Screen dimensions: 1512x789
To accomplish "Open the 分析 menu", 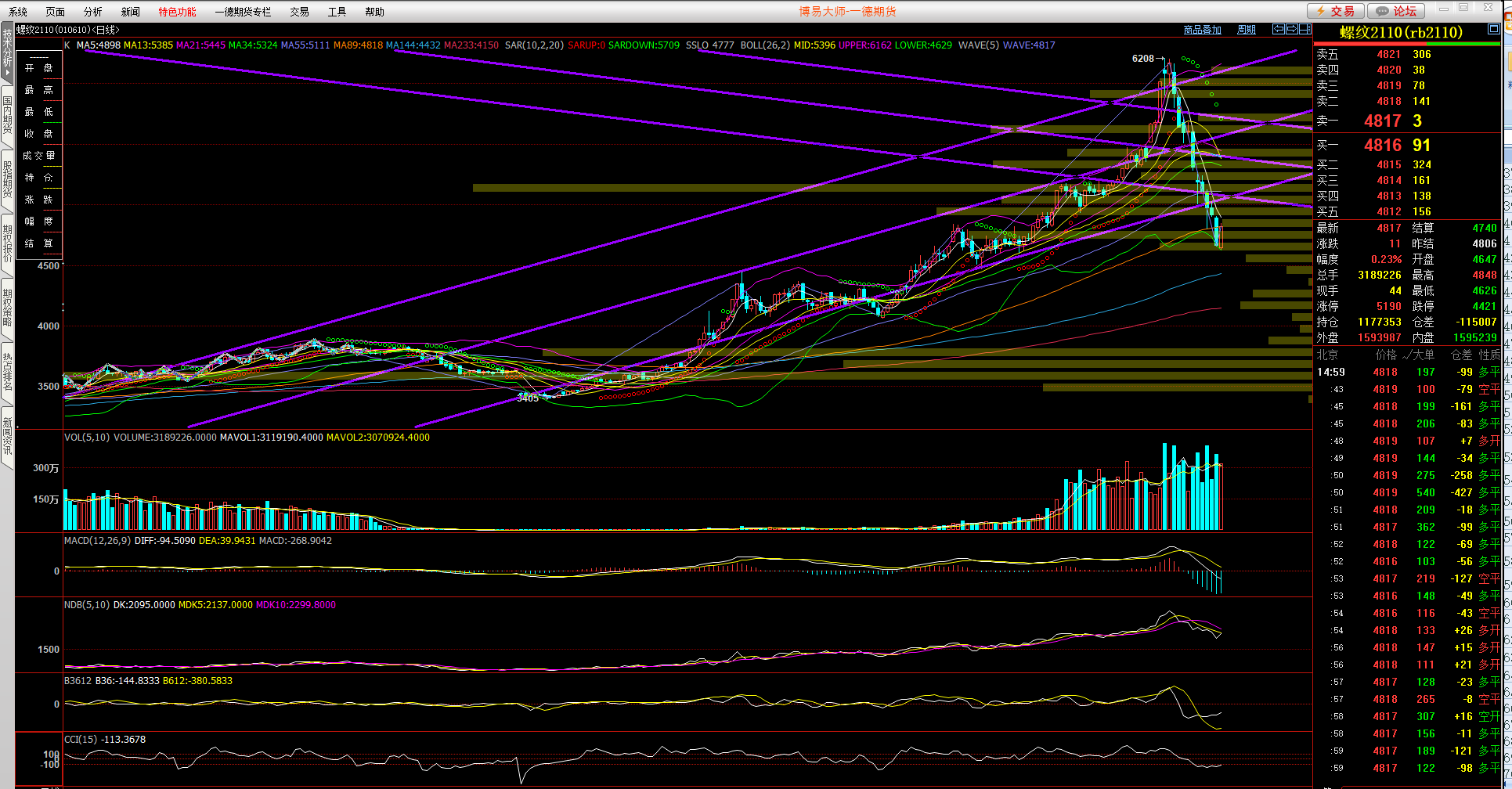I will (92, 12).
